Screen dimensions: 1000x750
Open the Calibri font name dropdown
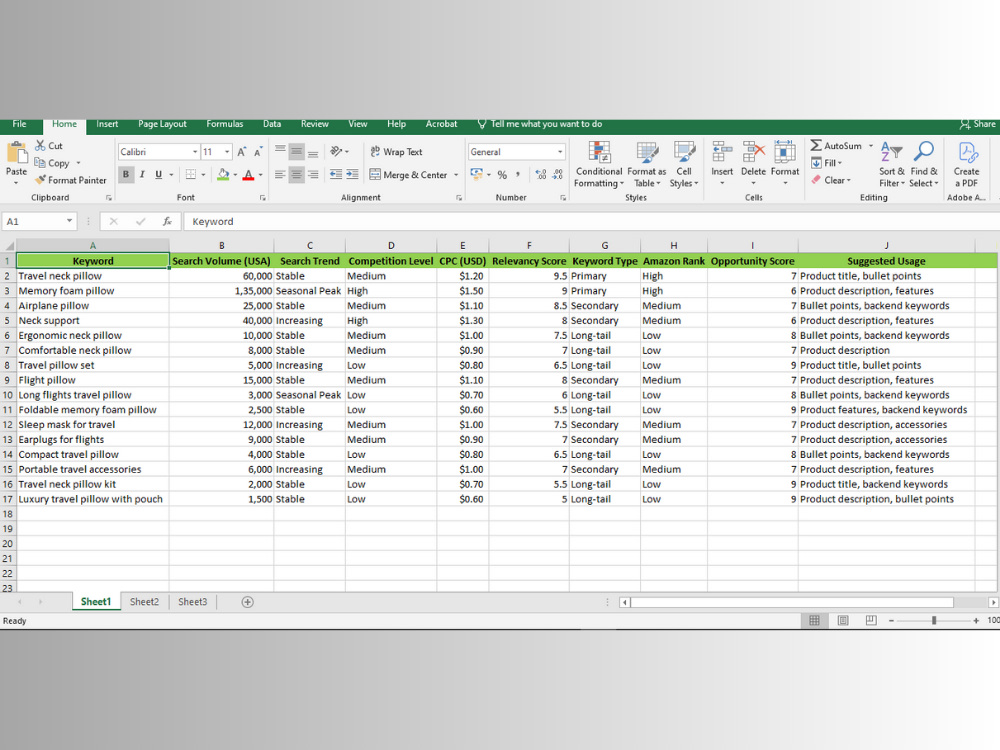(195, 152)
